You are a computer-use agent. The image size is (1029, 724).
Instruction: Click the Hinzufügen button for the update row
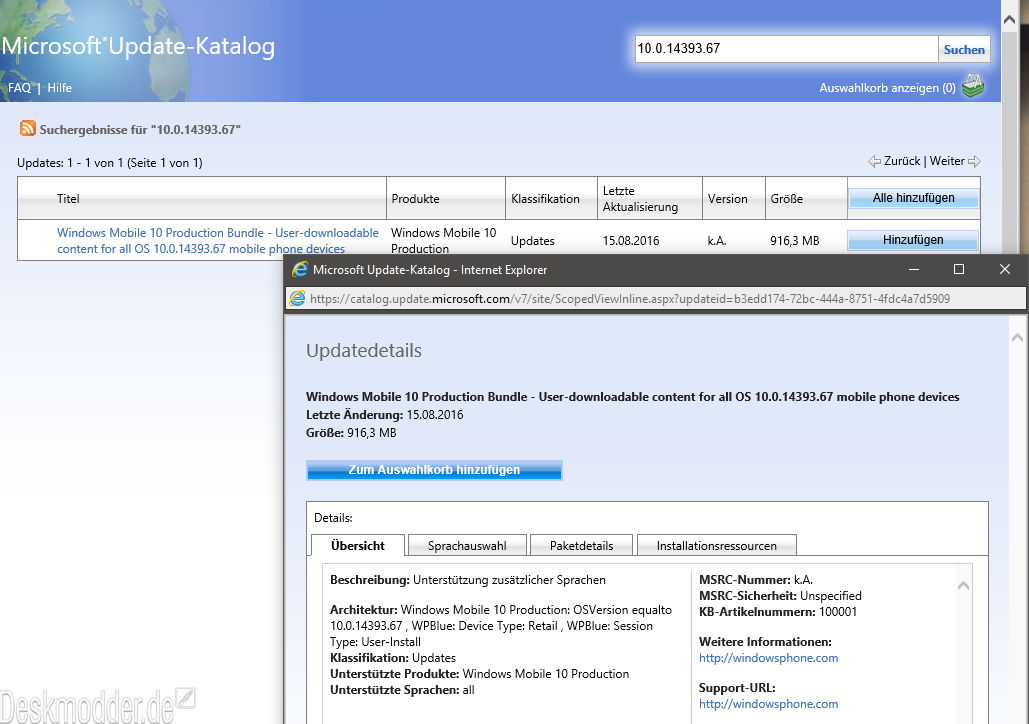(913, 240)
